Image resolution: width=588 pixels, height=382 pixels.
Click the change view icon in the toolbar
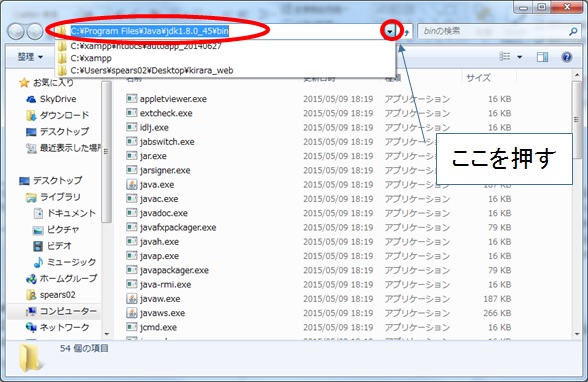pos(505,57)
